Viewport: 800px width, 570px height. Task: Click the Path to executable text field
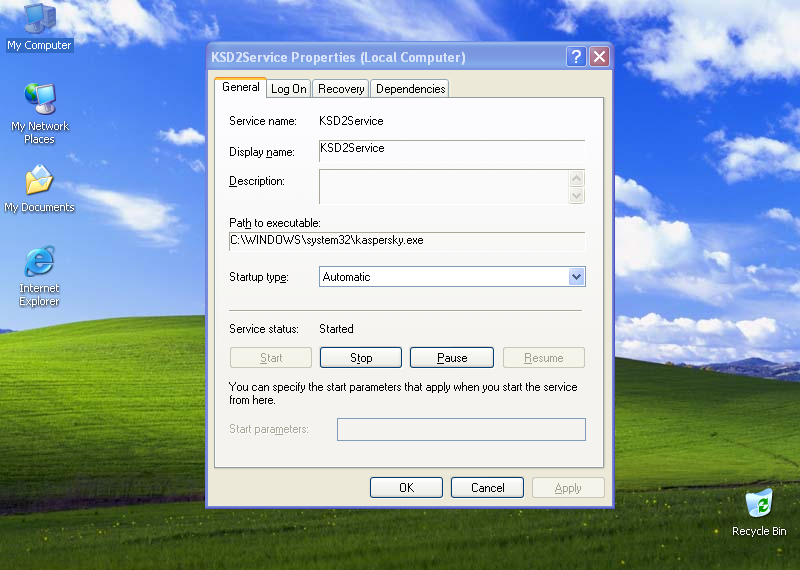[x=407, y=241]
